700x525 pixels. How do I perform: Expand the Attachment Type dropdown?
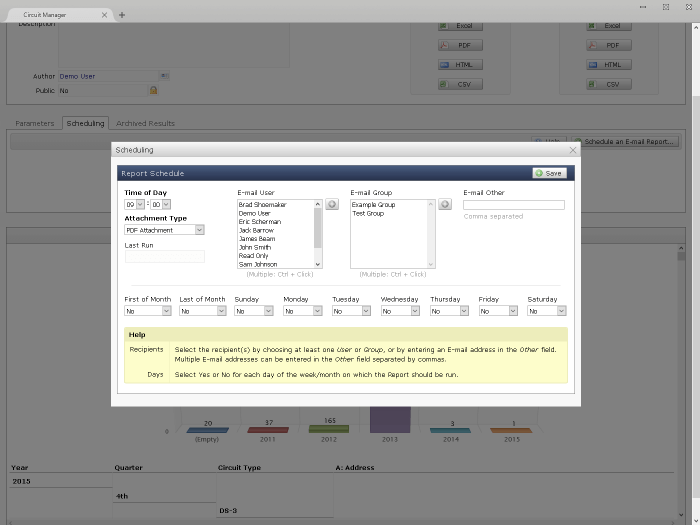click(164, 230)
